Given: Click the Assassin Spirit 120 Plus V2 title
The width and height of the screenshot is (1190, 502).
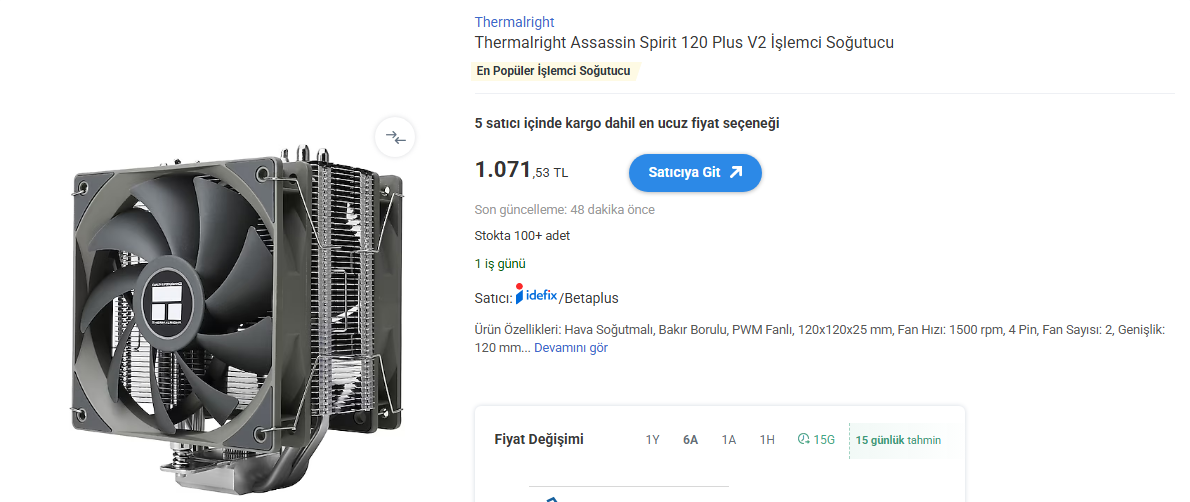Looking at the screenshot, I should coord(684,43).
